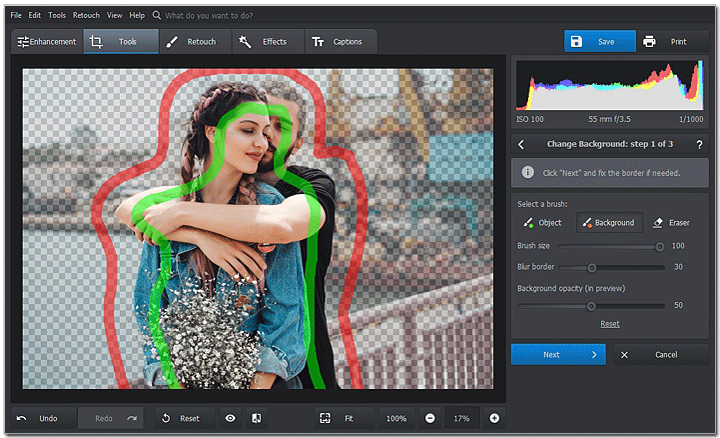Viewport: 720px width, 438px height.
Task: Click the '1/1000' shutter speed text
Action: (x=691, y=119)
